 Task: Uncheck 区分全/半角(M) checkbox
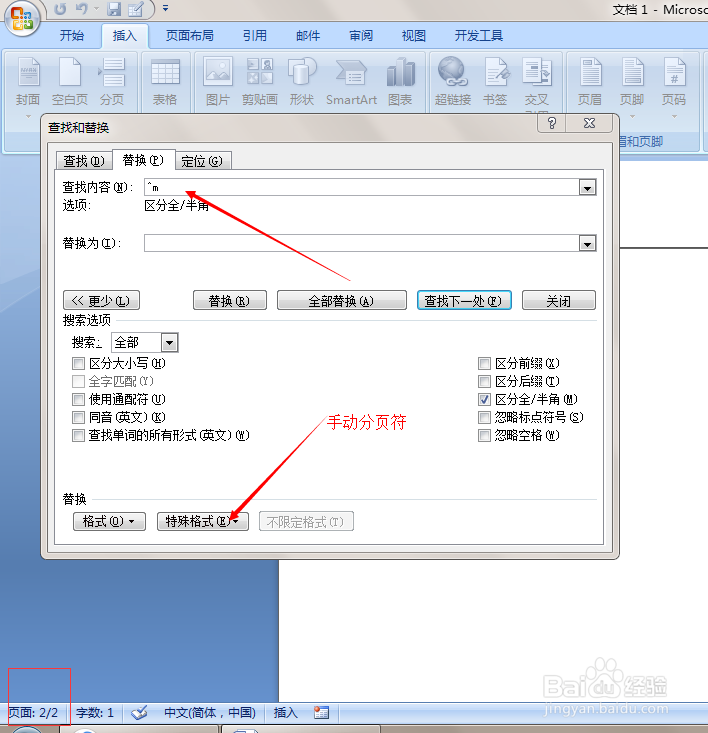(x=485, y=399)
